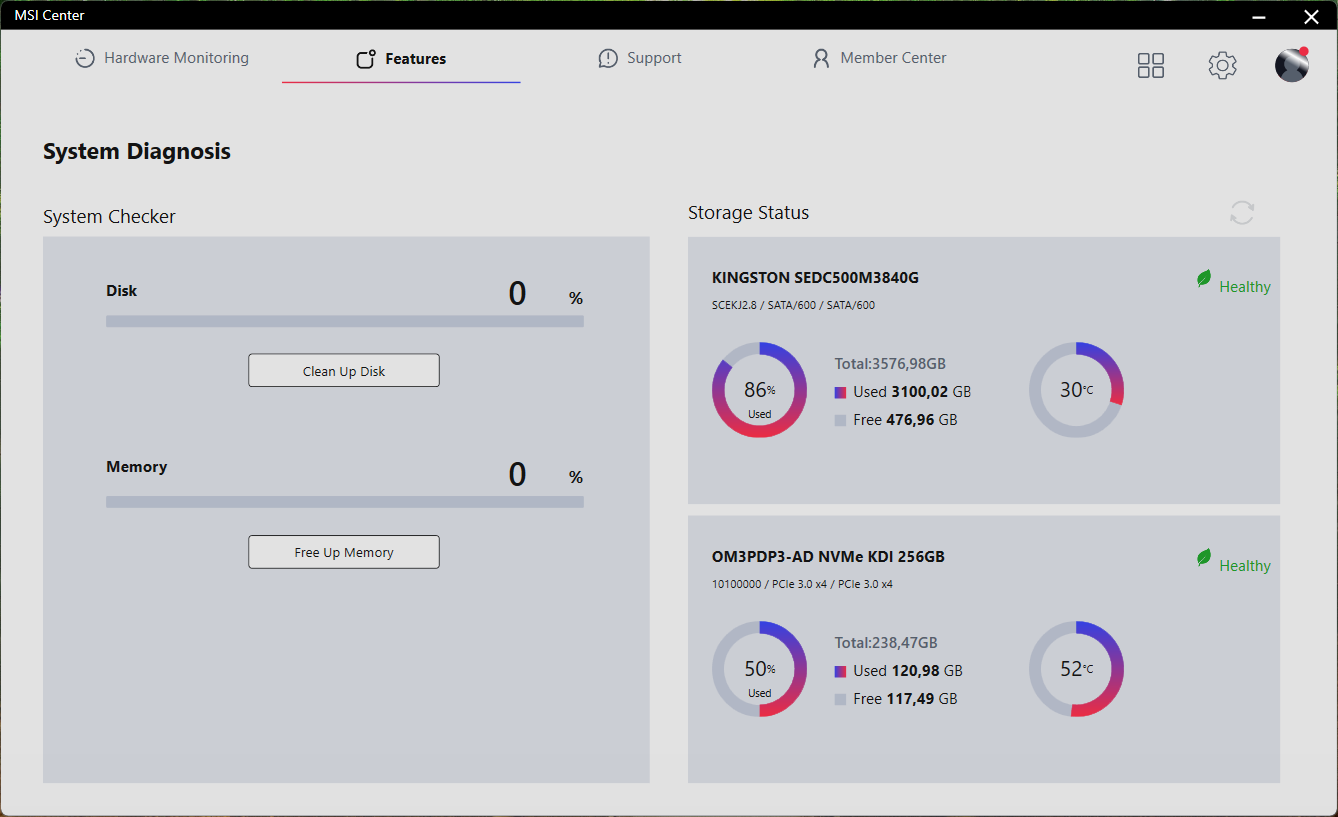
Task: Click the SCEKJ2.8 / SATA/600 interface text
Action: [793, 305]
